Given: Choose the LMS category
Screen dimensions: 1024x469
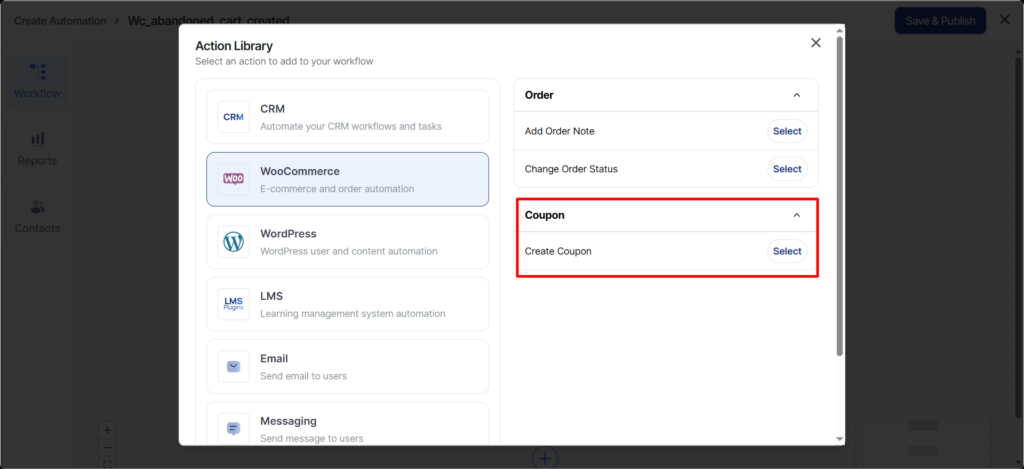Looking at the screenshot, I should pos(347,304).
